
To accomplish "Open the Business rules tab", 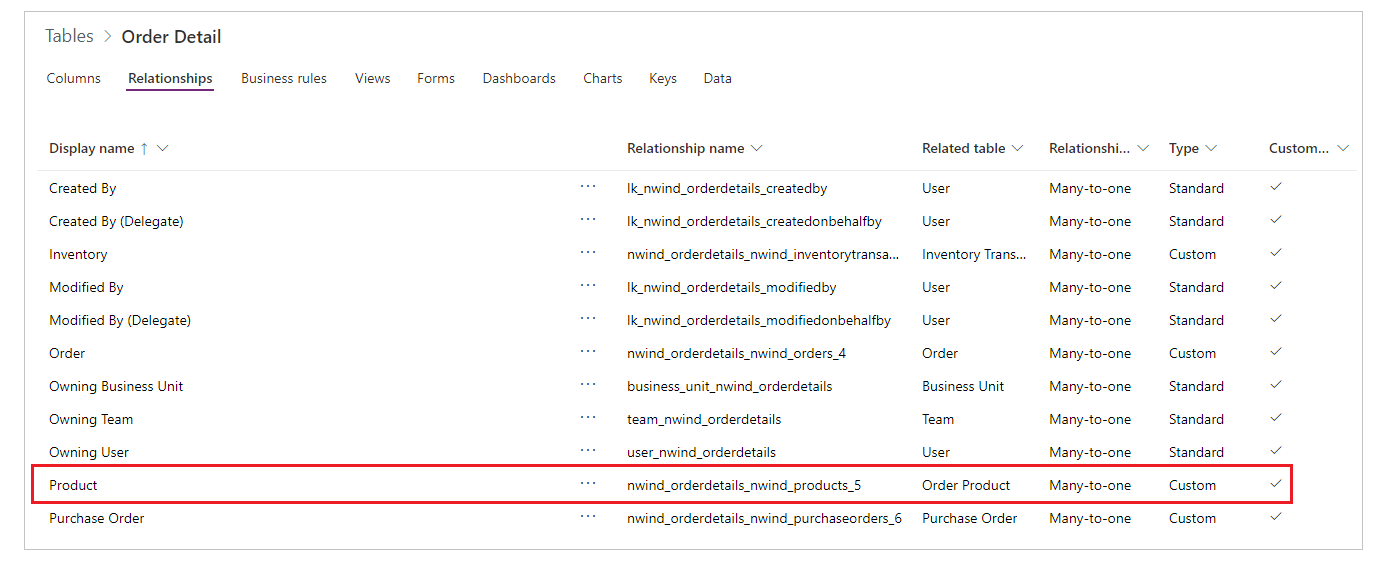I will click(x=284, y=78).
